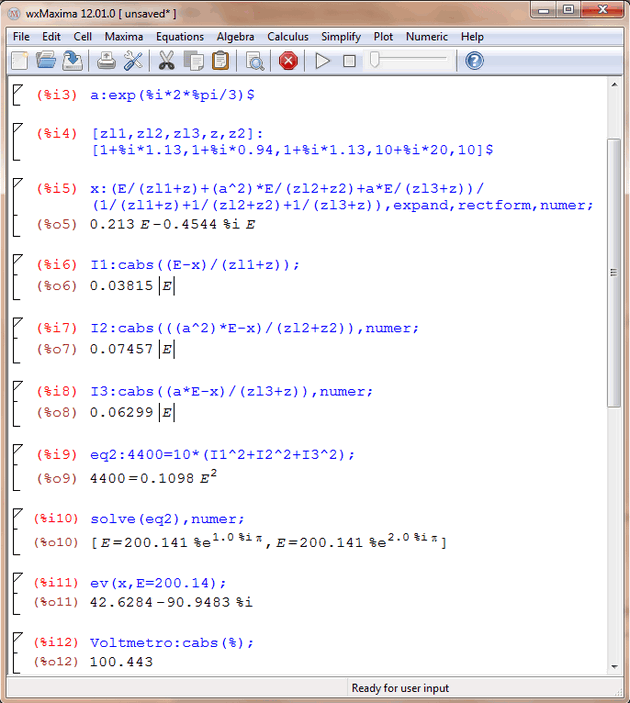Click the Copy selection icon
The width and height of the screenshot is (630, 703).
pos(193,61)
